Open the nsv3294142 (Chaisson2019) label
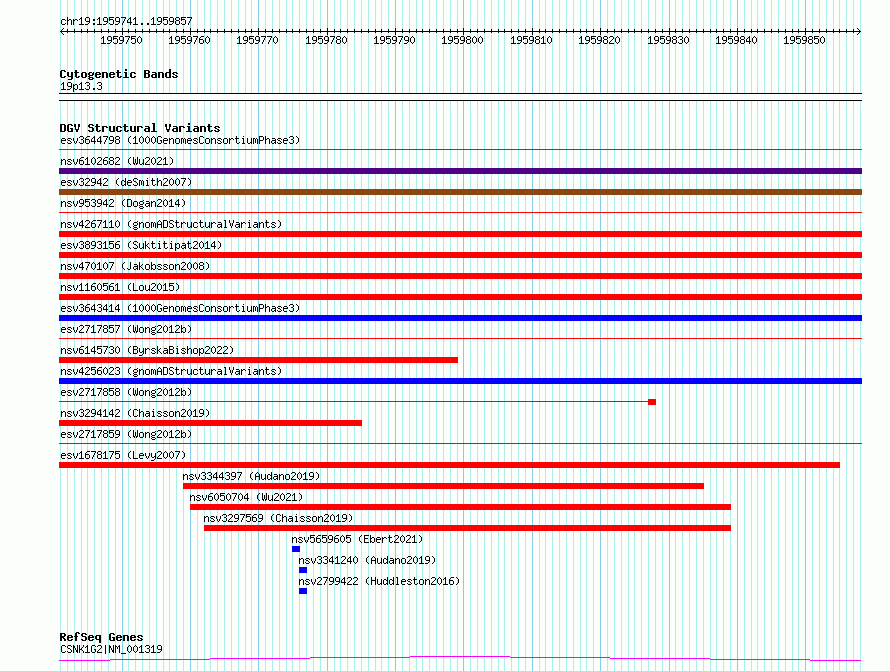This screenshot has height=671, width=890. point(135,413)
